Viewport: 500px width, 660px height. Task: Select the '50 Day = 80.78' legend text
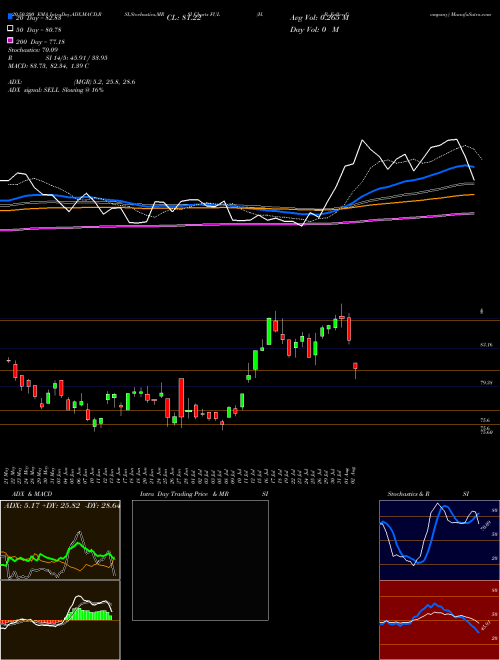click(38, 30)
